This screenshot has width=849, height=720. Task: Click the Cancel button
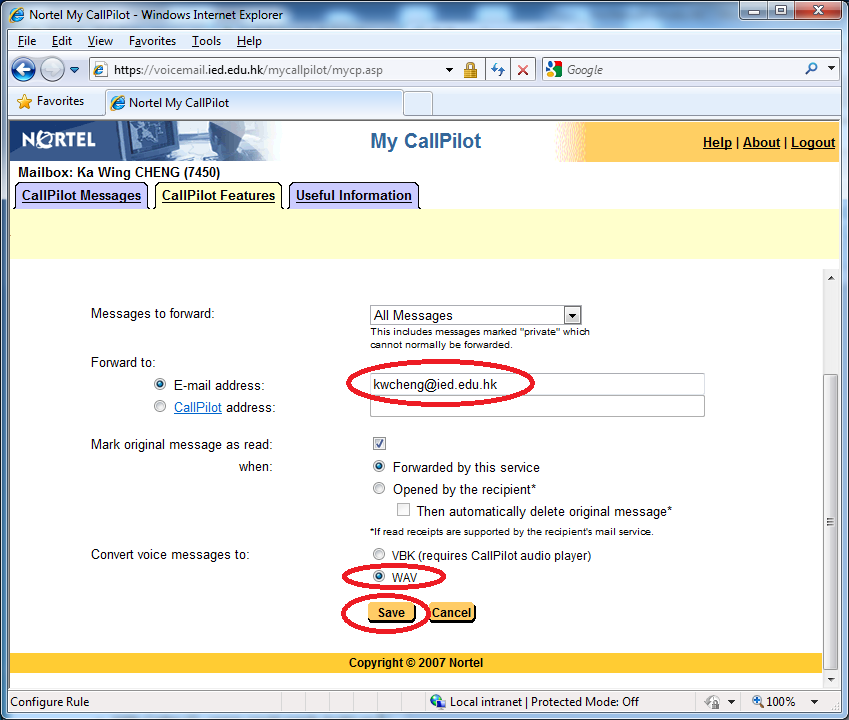(x=452, y=612)
